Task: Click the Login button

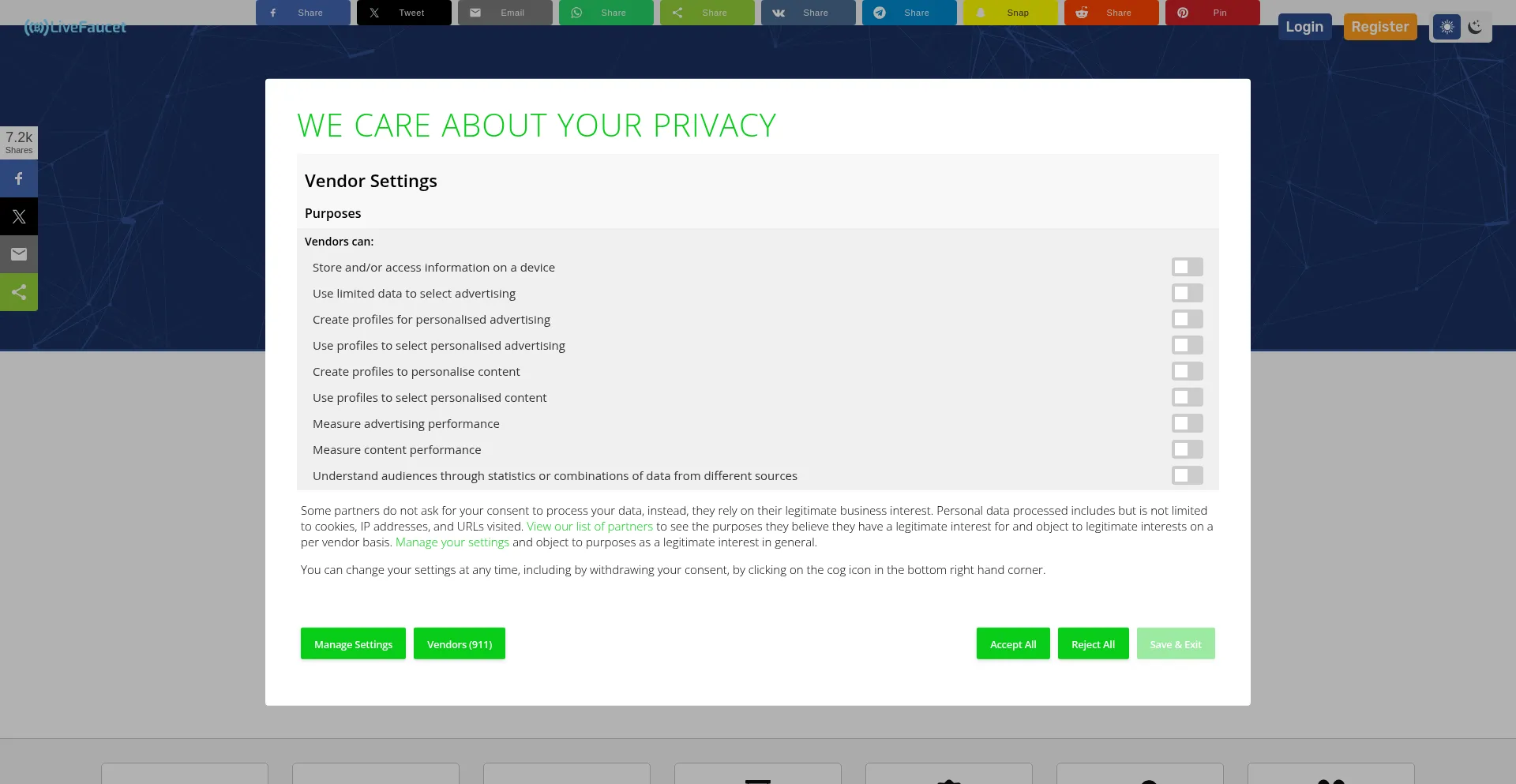Action: coord(1304,27)
